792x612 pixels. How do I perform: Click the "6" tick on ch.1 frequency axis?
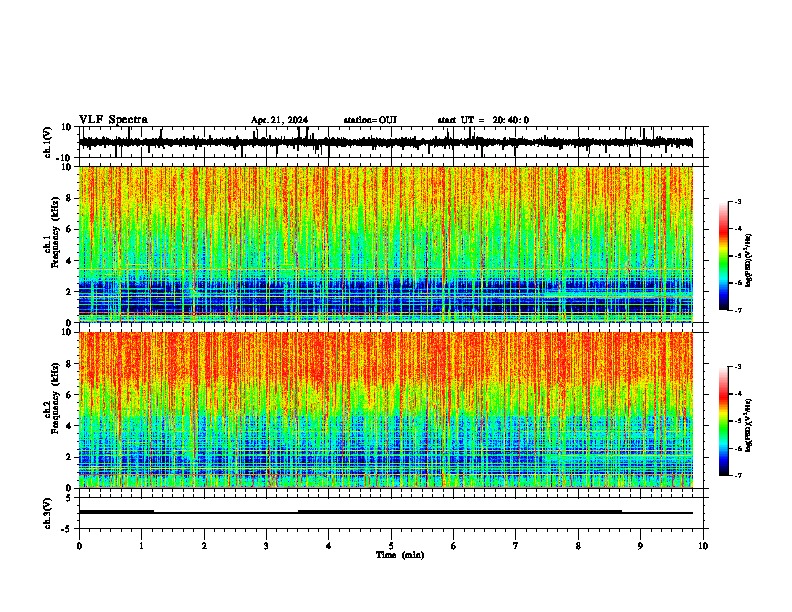[x=70, y=230]
